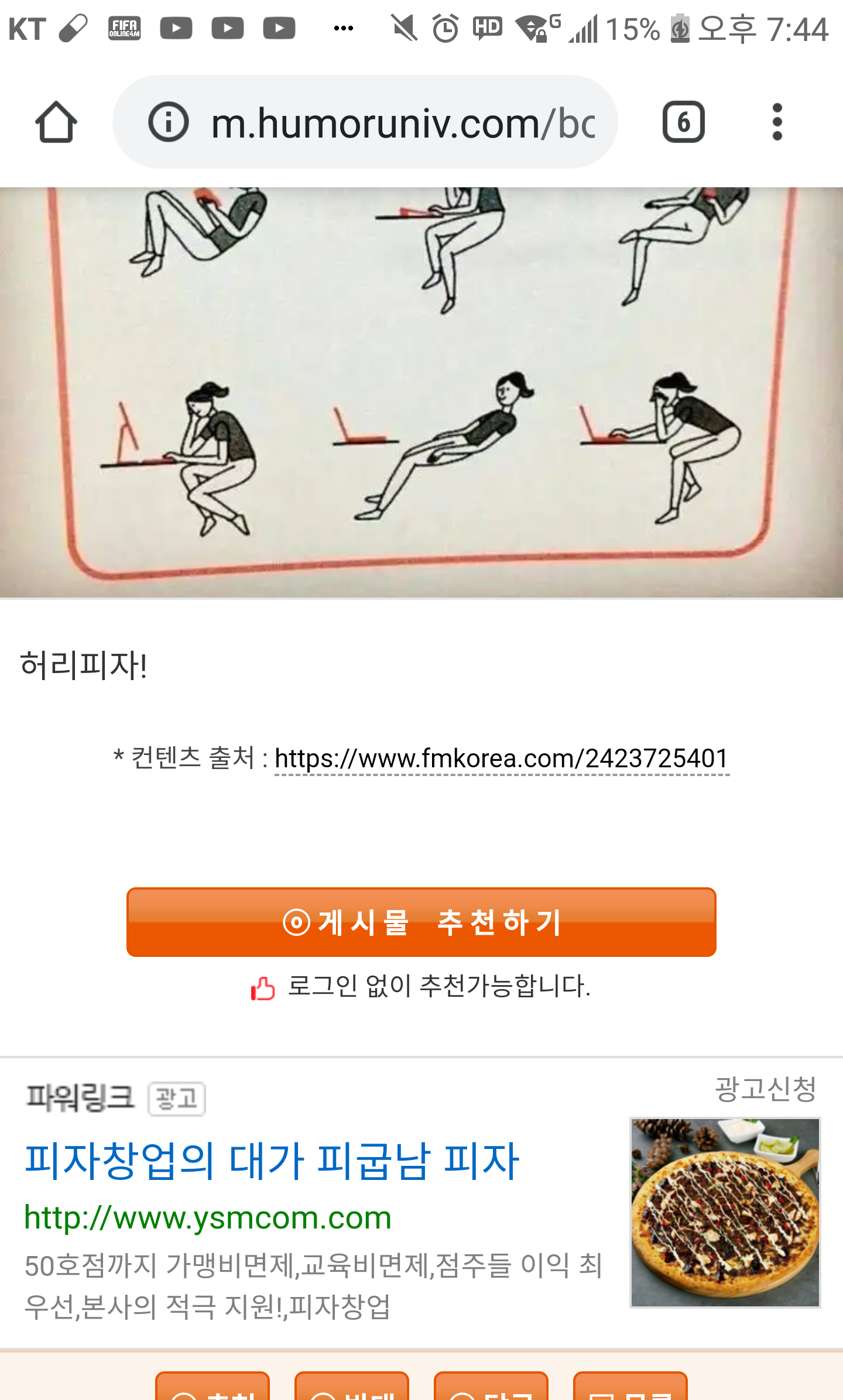Tap the 파워링크 logo
The image size is (843, 1400).
coord(80,1098)
